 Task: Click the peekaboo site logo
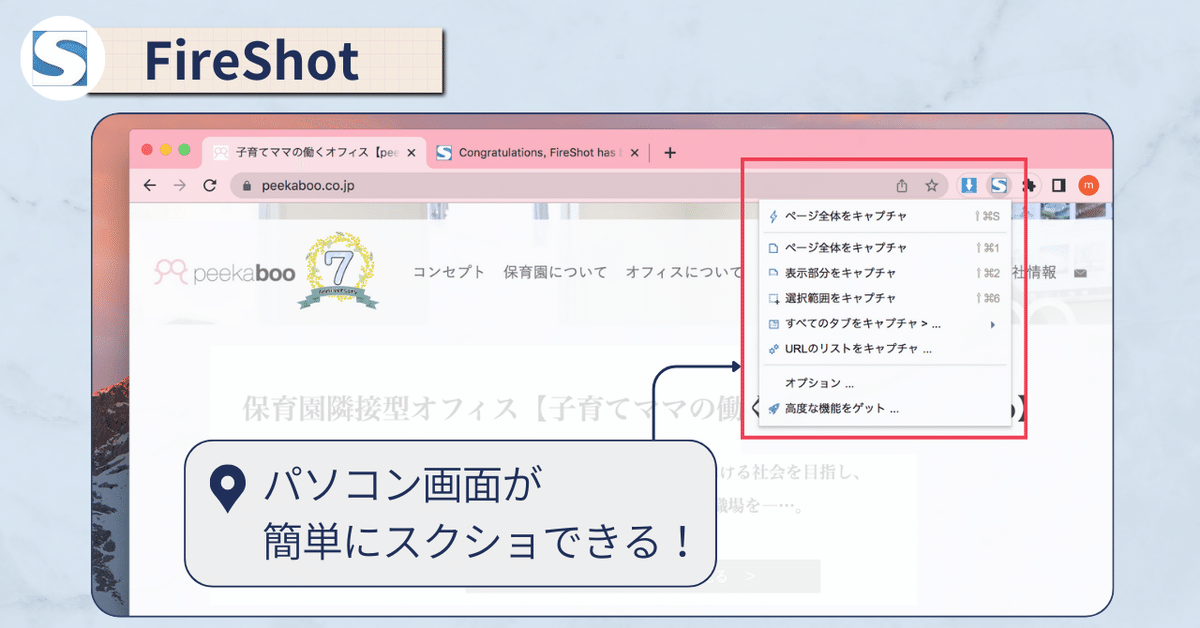pos(226,271)
